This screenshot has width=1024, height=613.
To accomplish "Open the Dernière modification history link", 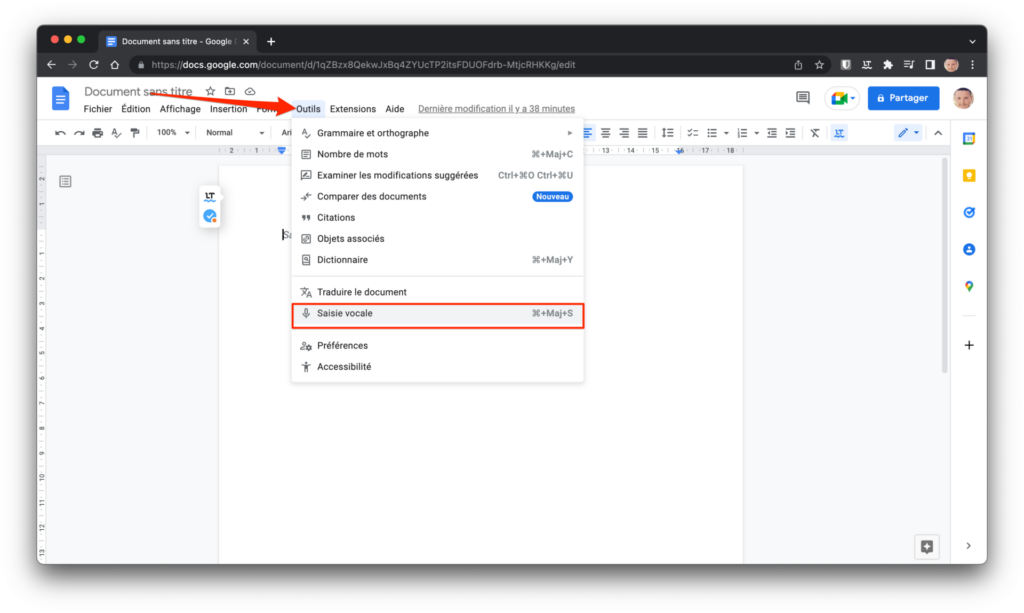I will [496, 109].
